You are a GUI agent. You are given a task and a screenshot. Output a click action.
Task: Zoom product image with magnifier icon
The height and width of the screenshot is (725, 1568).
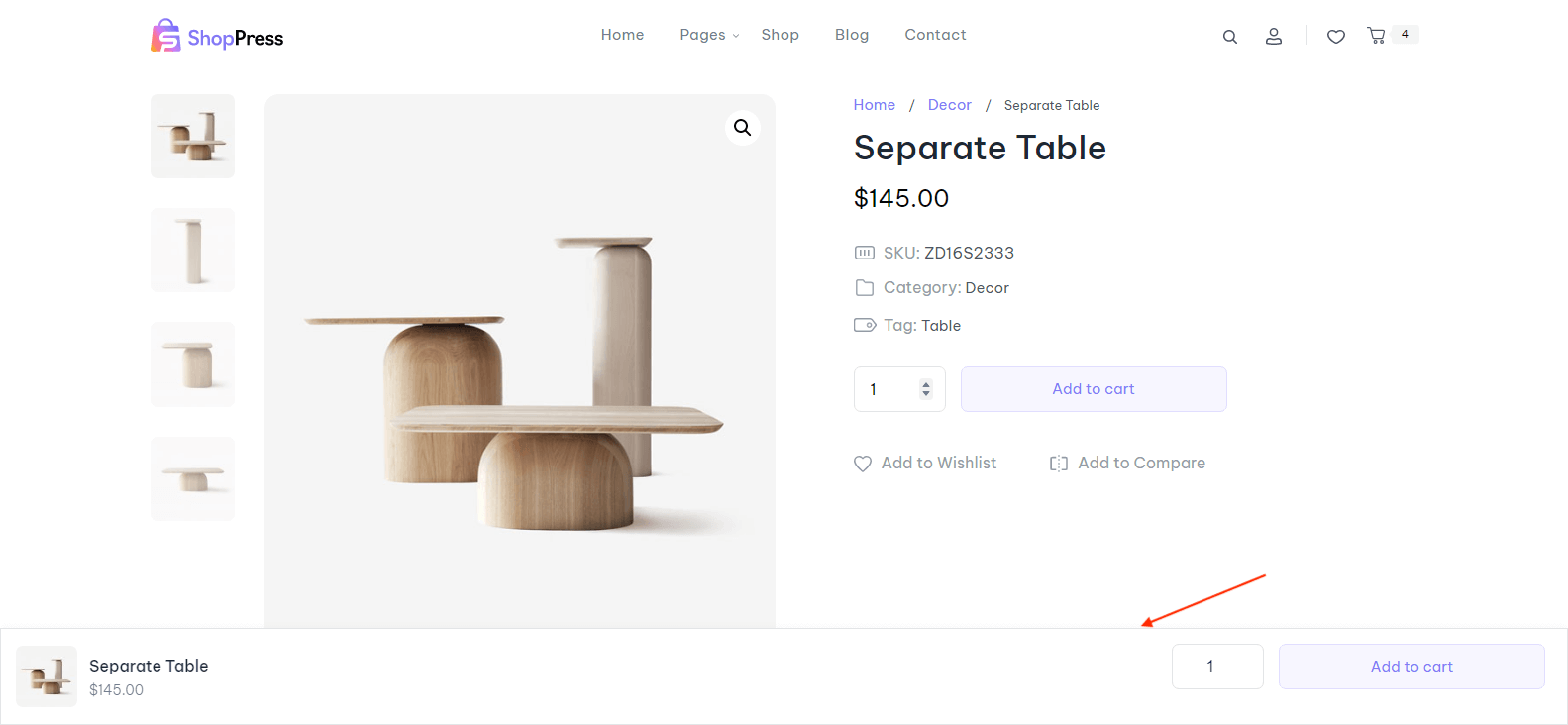742,128
